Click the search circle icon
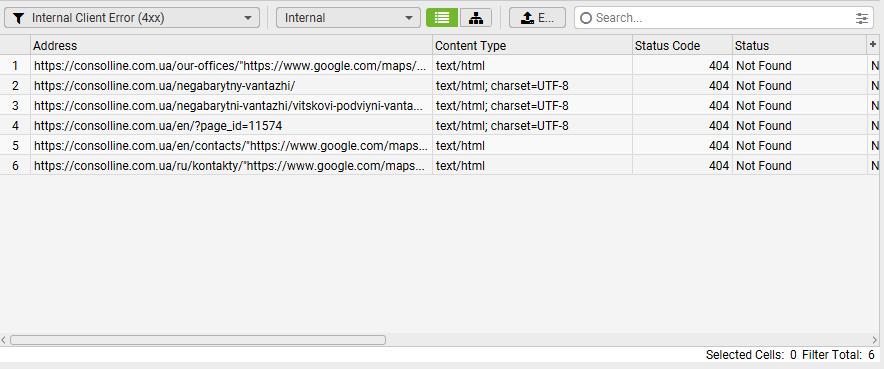The height and width of the screenshot is (369, 884). click(586, 18)
